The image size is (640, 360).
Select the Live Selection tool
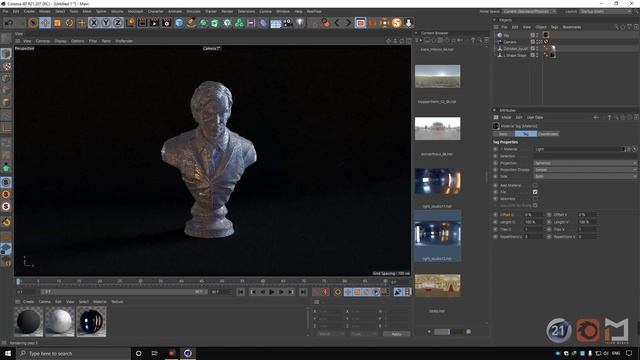33,23
